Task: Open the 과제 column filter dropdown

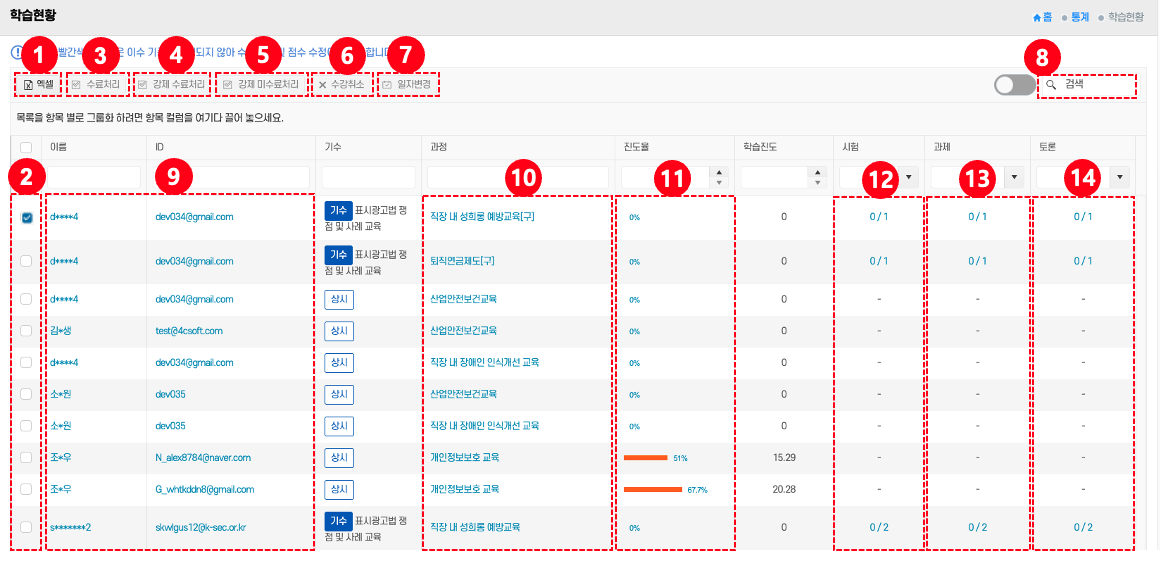Action: pyautogui.click(x=1014, y=177)
